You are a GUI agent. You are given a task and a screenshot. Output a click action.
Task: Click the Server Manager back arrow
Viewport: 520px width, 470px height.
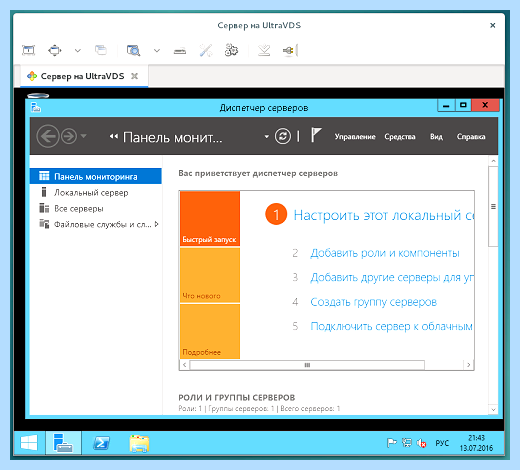(x=48, y=136)
